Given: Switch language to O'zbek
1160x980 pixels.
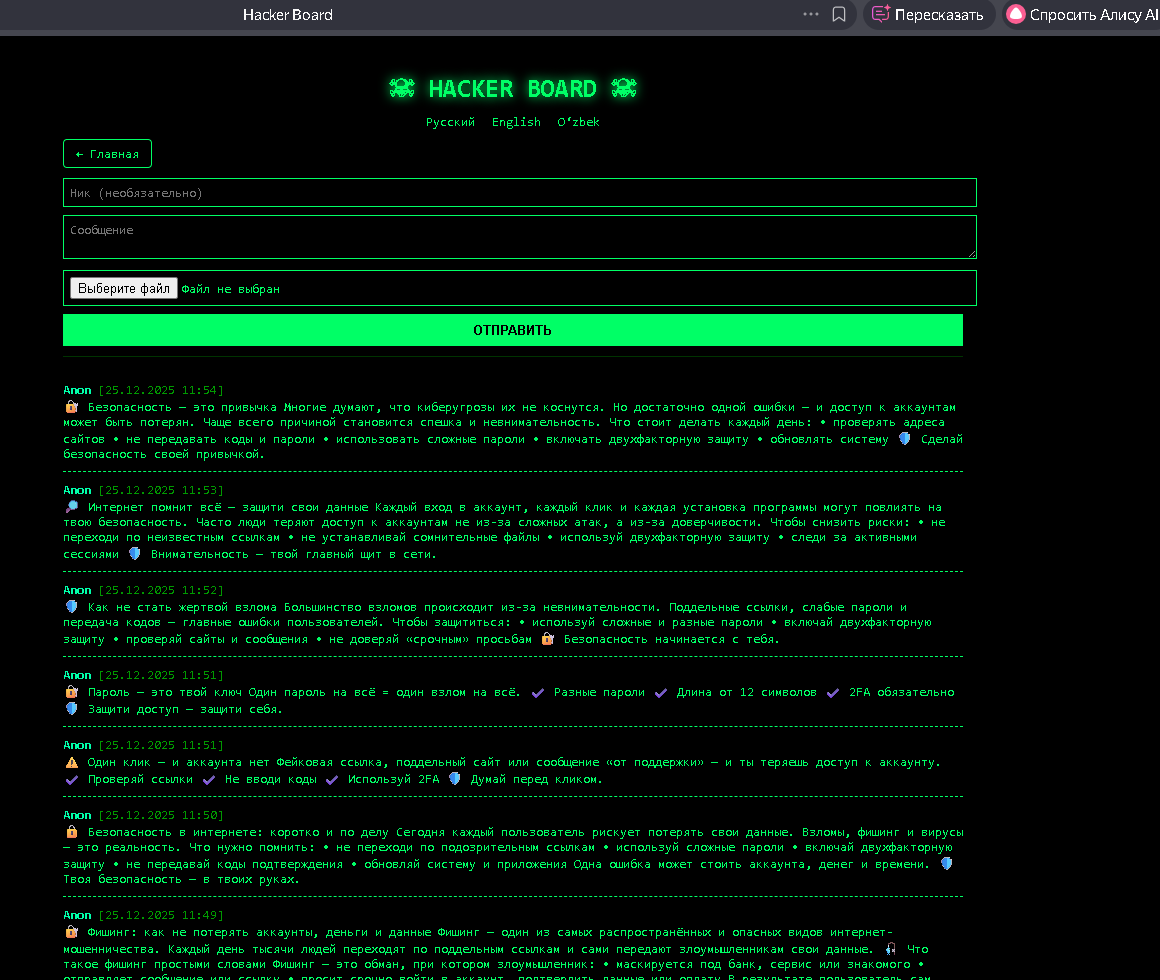Looking at the screenshot, I should [578, 122].
